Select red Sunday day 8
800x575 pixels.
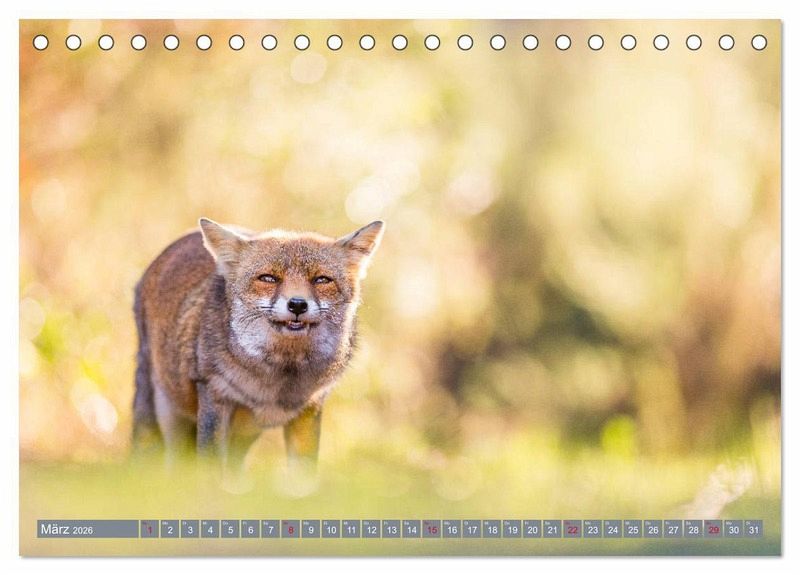pos(291,529)
